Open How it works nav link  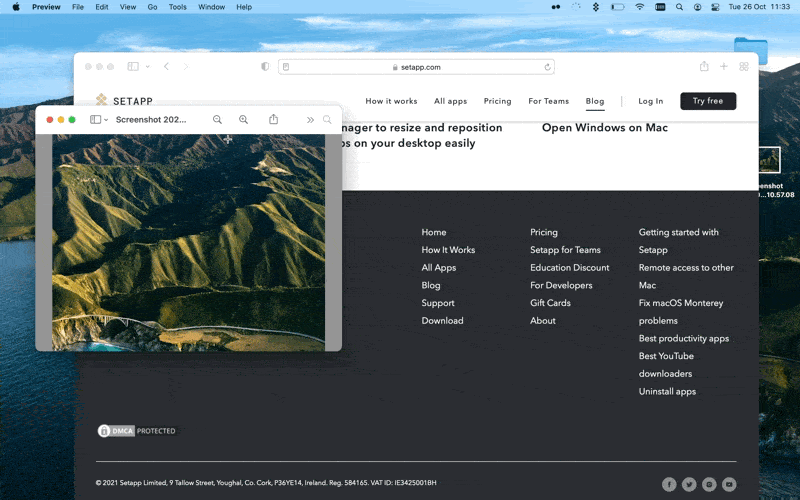[391, 101]
